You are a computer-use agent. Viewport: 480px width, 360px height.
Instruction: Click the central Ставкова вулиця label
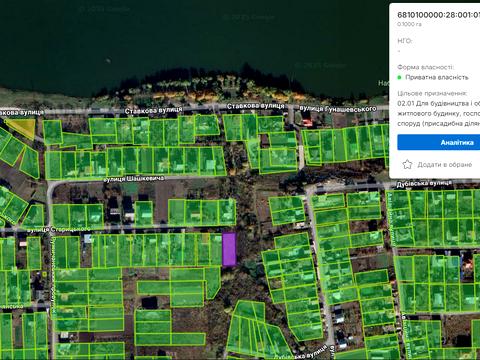coord(154,110)
